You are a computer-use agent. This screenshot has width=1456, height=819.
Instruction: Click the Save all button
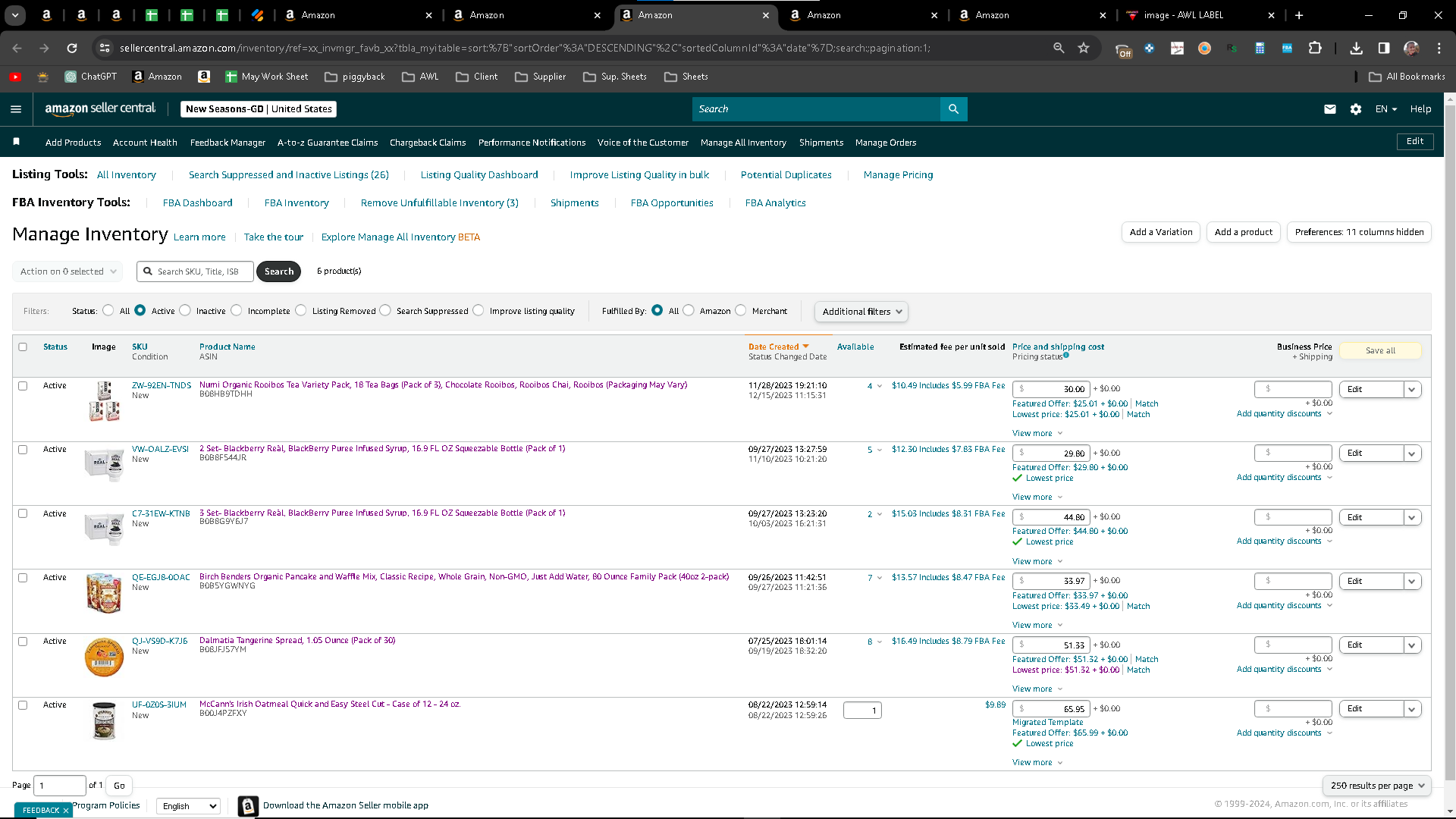(x=1380, y=350)
